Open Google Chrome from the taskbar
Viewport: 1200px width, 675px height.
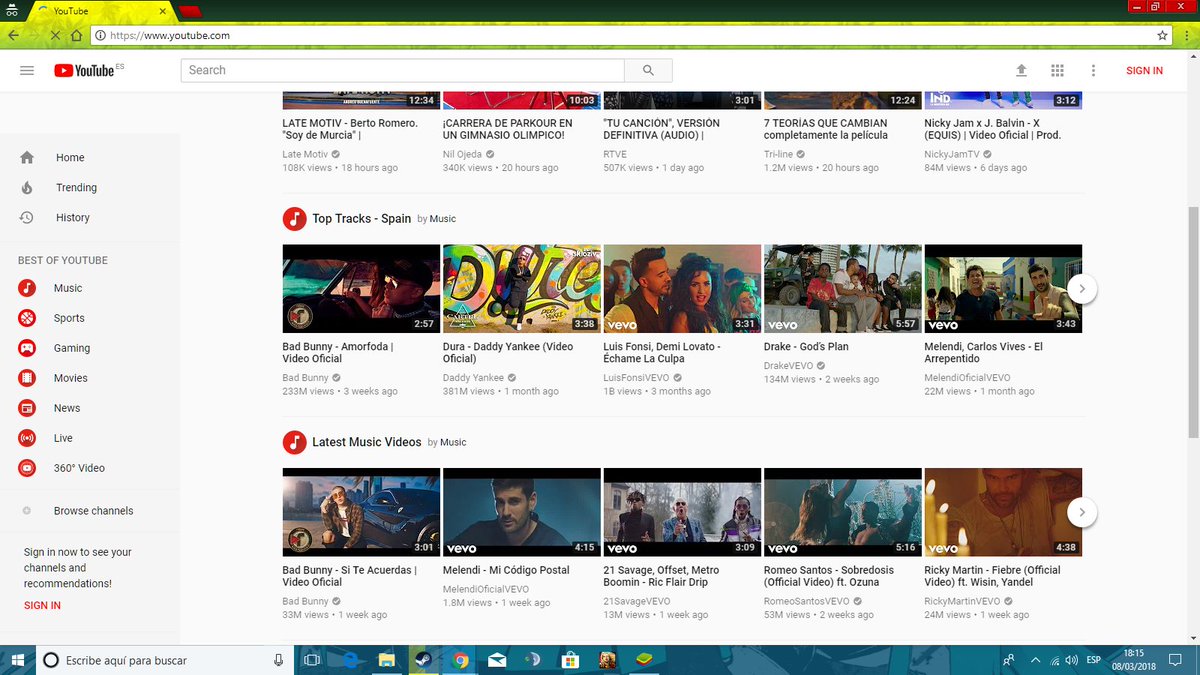tap(461, 660)
